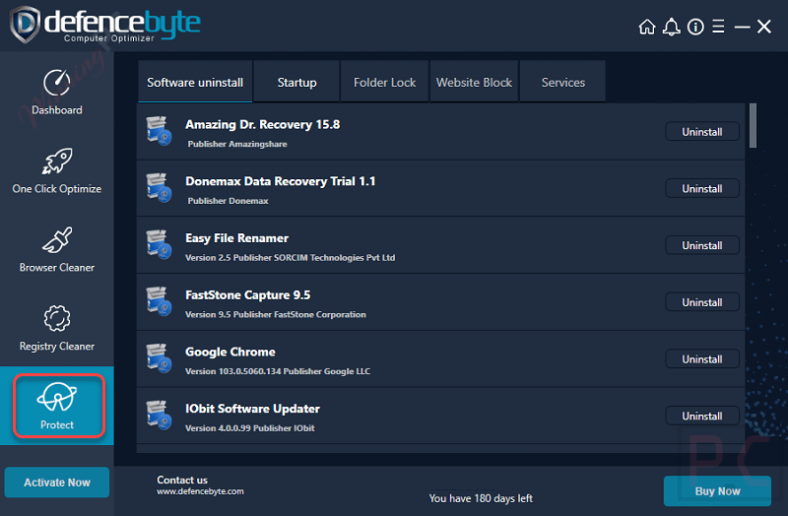
Task: Select the Donemax Data Recovery Trial 1.1 title
Action: point(280,181)
